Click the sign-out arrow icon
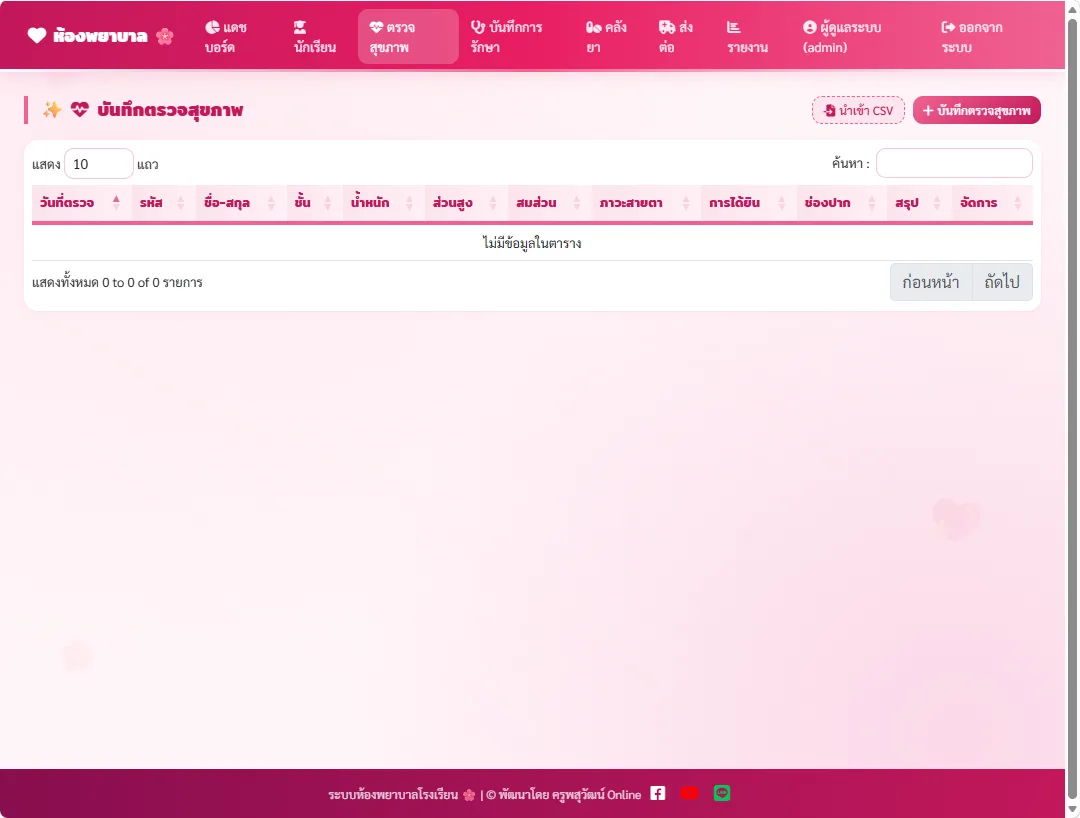The image size is (1080, 818). tap(948, 28)
